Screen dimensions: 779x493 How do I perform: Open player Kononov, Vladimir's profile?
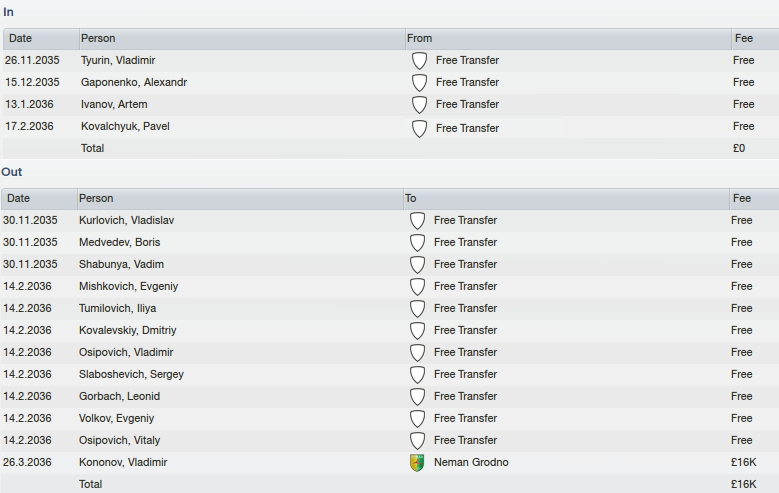tap(123, 462)
